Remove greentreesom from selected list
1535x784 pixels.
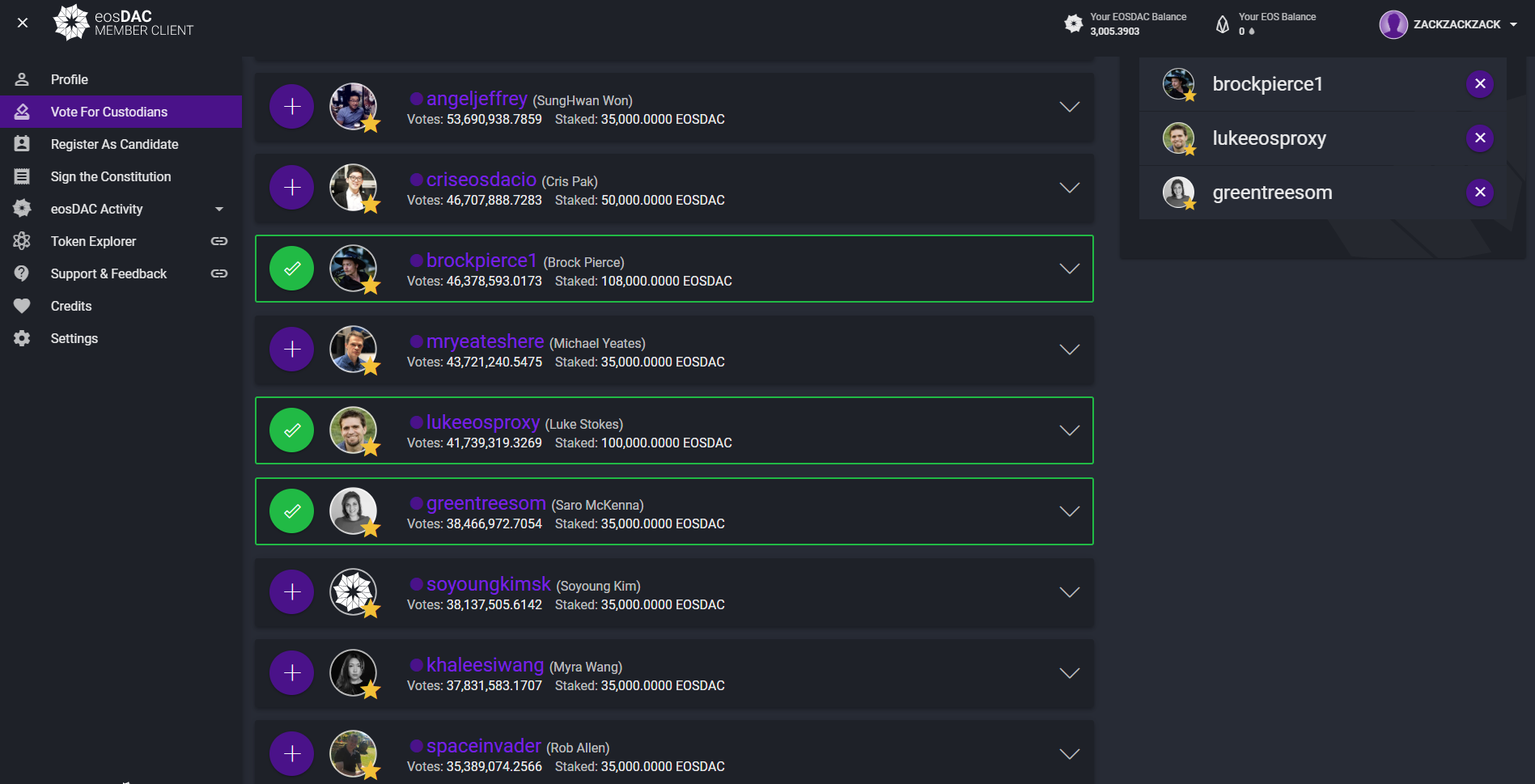click(x=1480, y=193)
